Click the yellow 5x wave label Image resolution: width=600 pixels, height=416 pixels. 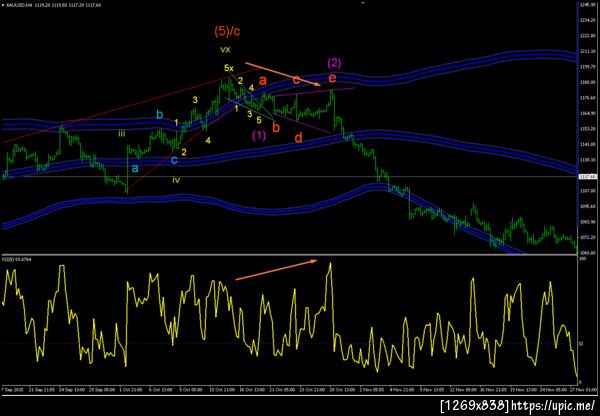(229, 68)
